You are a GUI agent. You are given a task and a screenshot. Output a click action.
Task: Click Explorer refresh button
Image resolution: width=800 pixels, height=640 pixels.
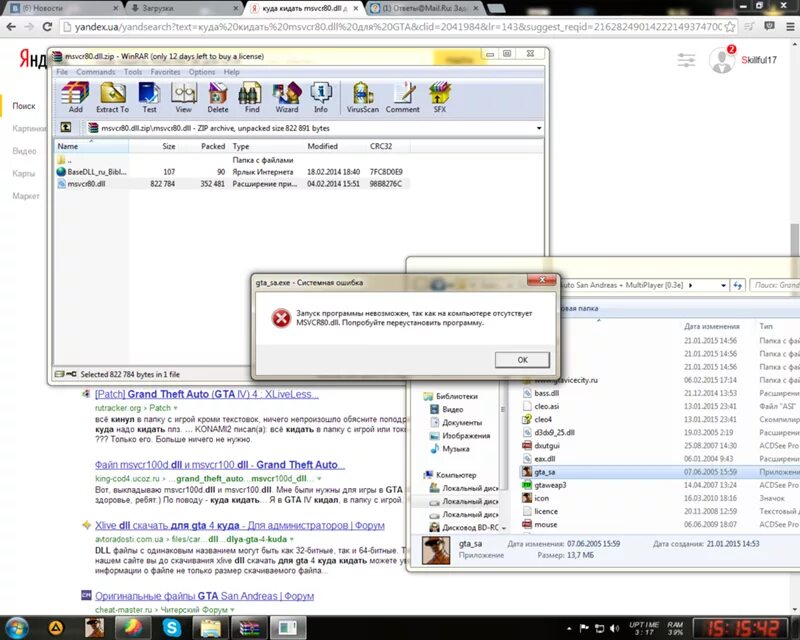pyautogui.click(x=737, y=285)
